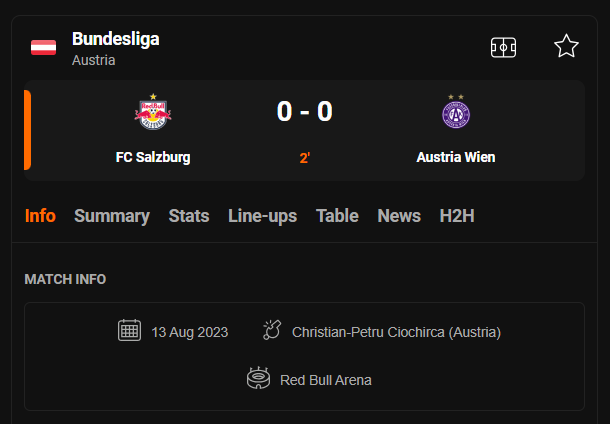
Task: Click the Austria Wien team name
Action: [x=456, y=157]
